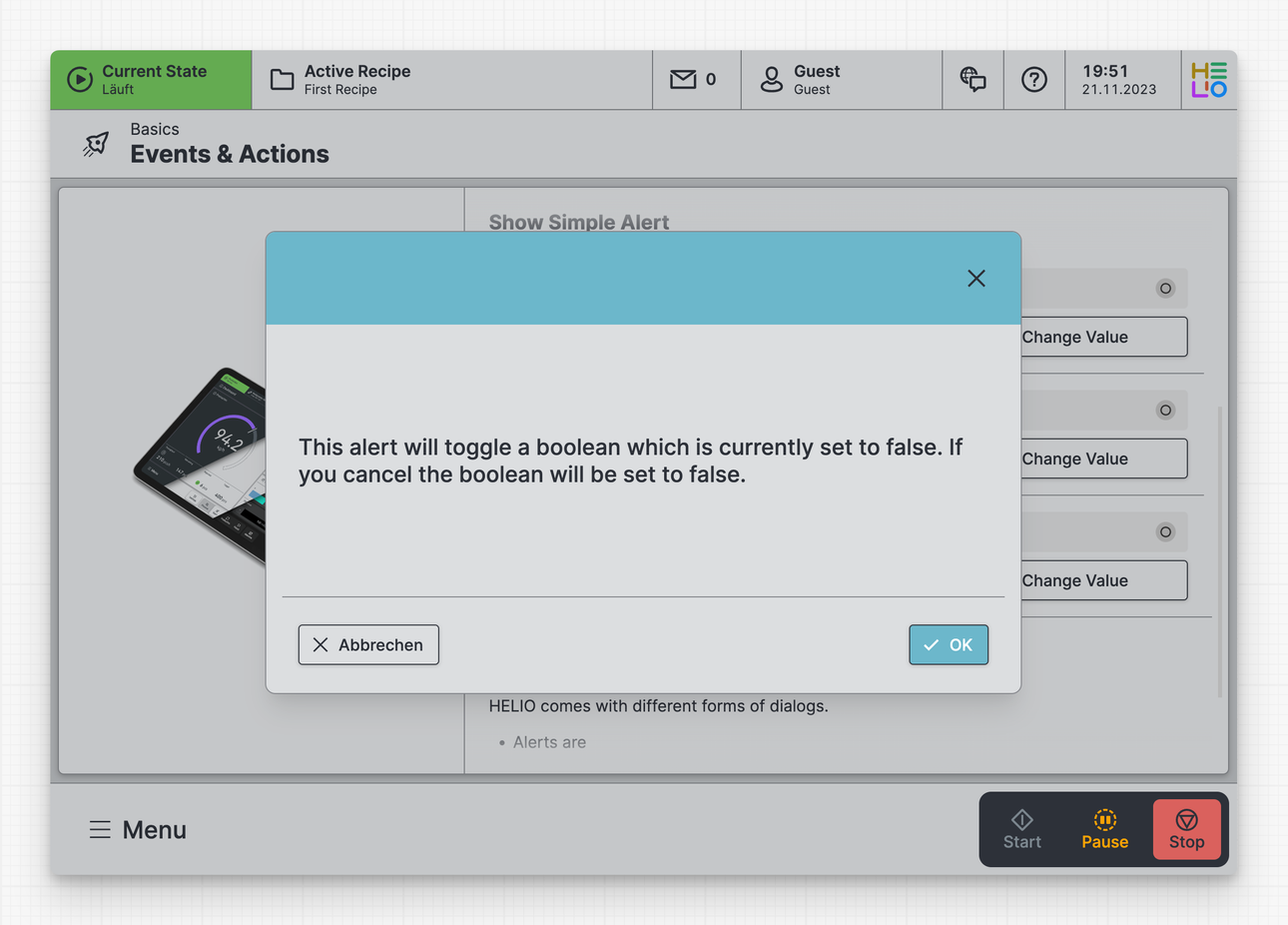Toggle the first circular indicator

click(1165, 289)
